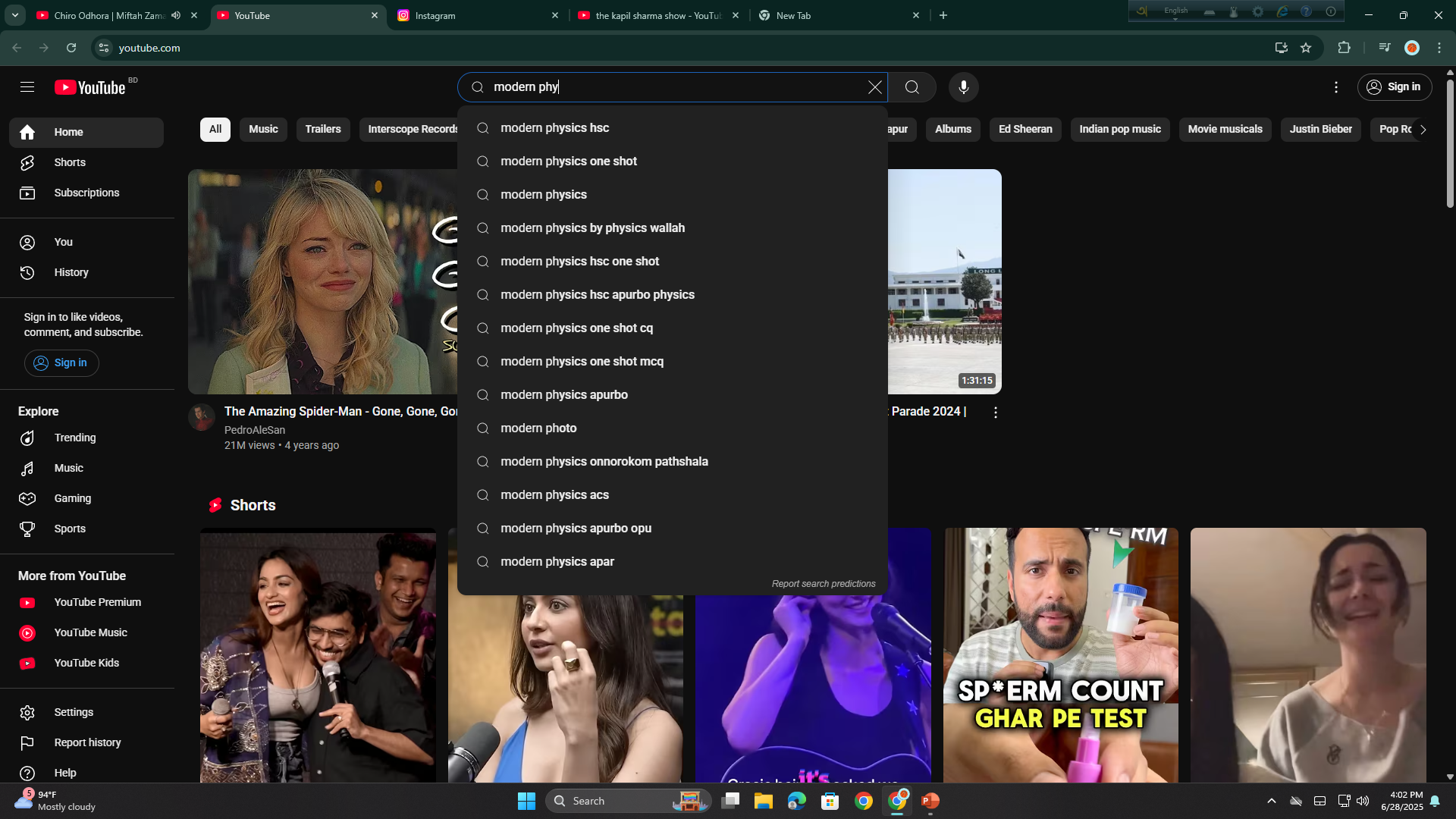Open the Windows Start menu
Viewport: 1456px width, 819px height.
[x=526, y=801]
